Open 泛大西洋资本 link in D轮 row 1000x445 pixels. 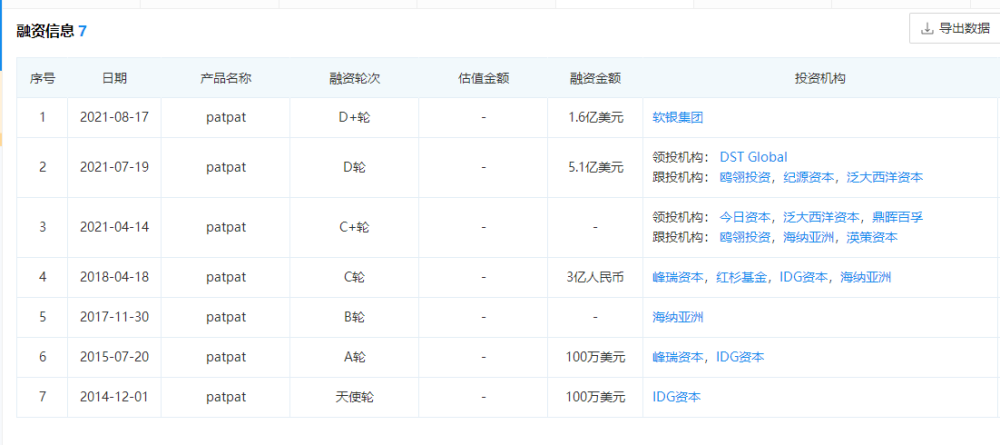click(885, 177)
